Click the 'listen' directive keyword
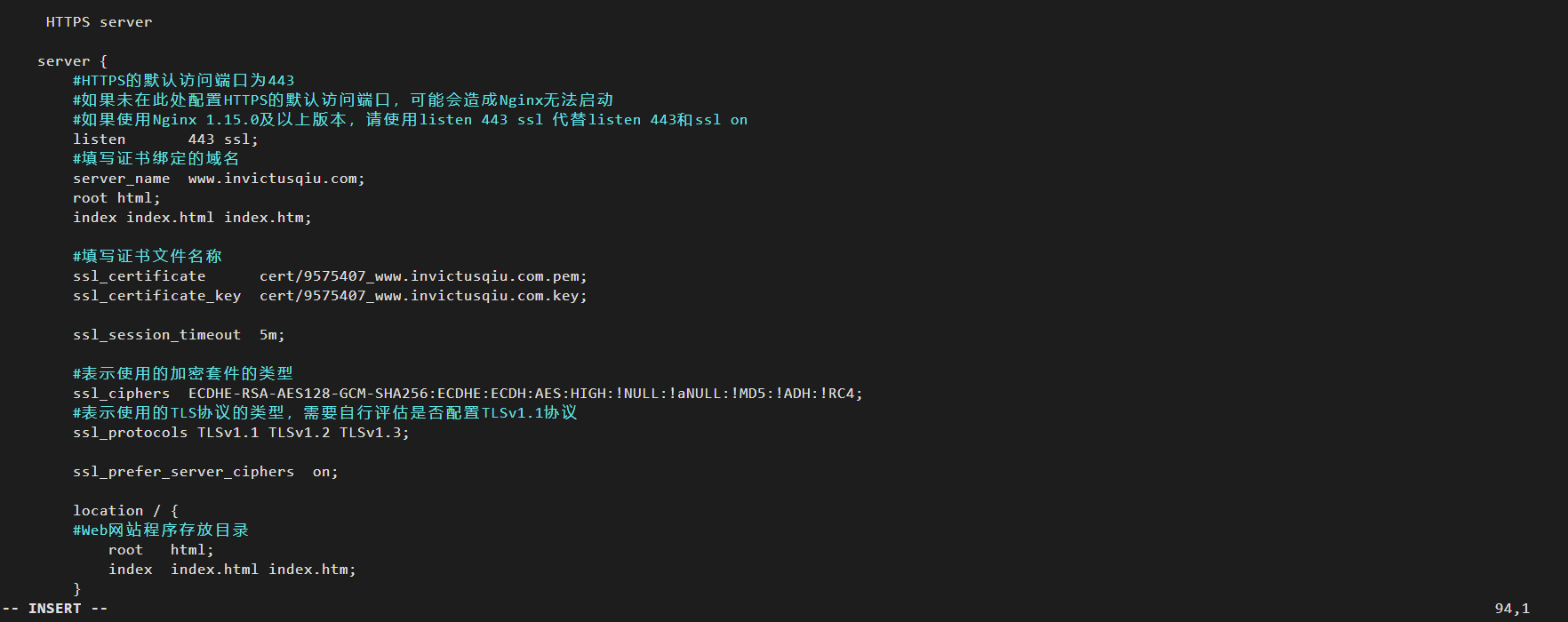Image resolution: width=1568 pixels, height=622 pixels. [x=99, y=140]
